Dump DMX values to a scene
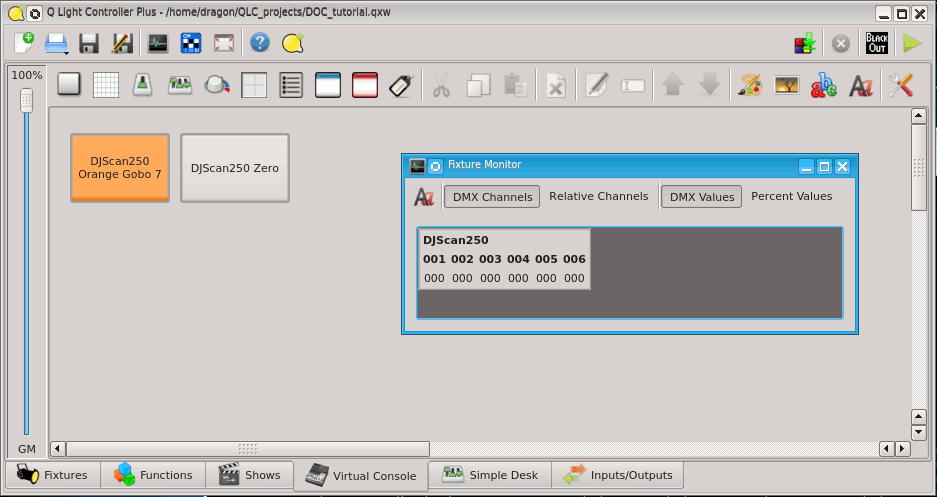The image size is (937, 497). click(x=805, y=44)
